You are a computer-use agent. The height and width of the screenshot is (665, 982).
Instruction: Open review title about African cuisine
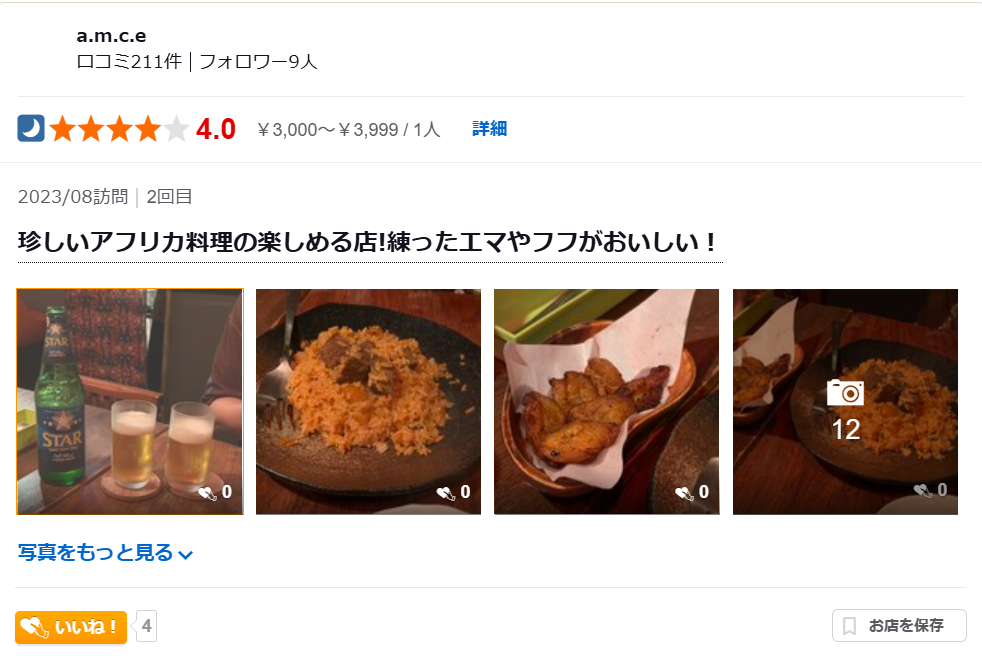[367, 242]
